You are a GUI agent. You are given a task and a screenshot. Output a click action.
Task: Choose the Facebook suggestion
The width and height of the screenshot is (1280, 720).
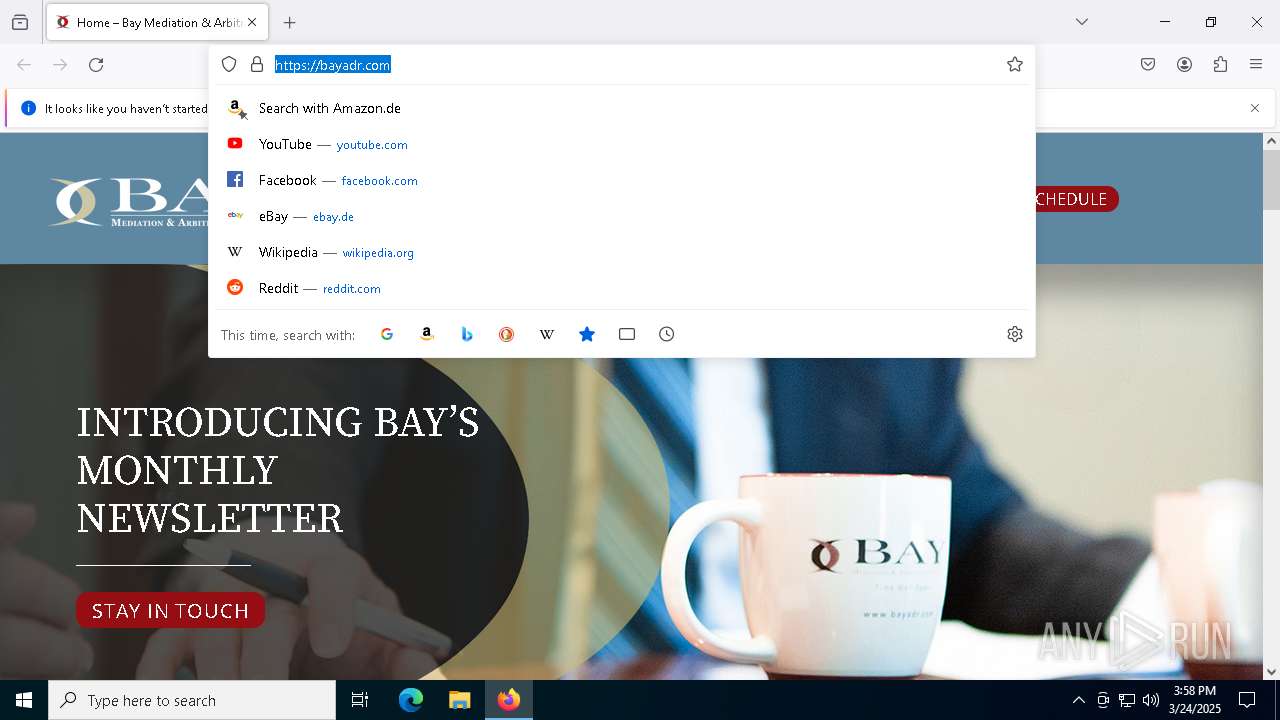tap(622, 180)
